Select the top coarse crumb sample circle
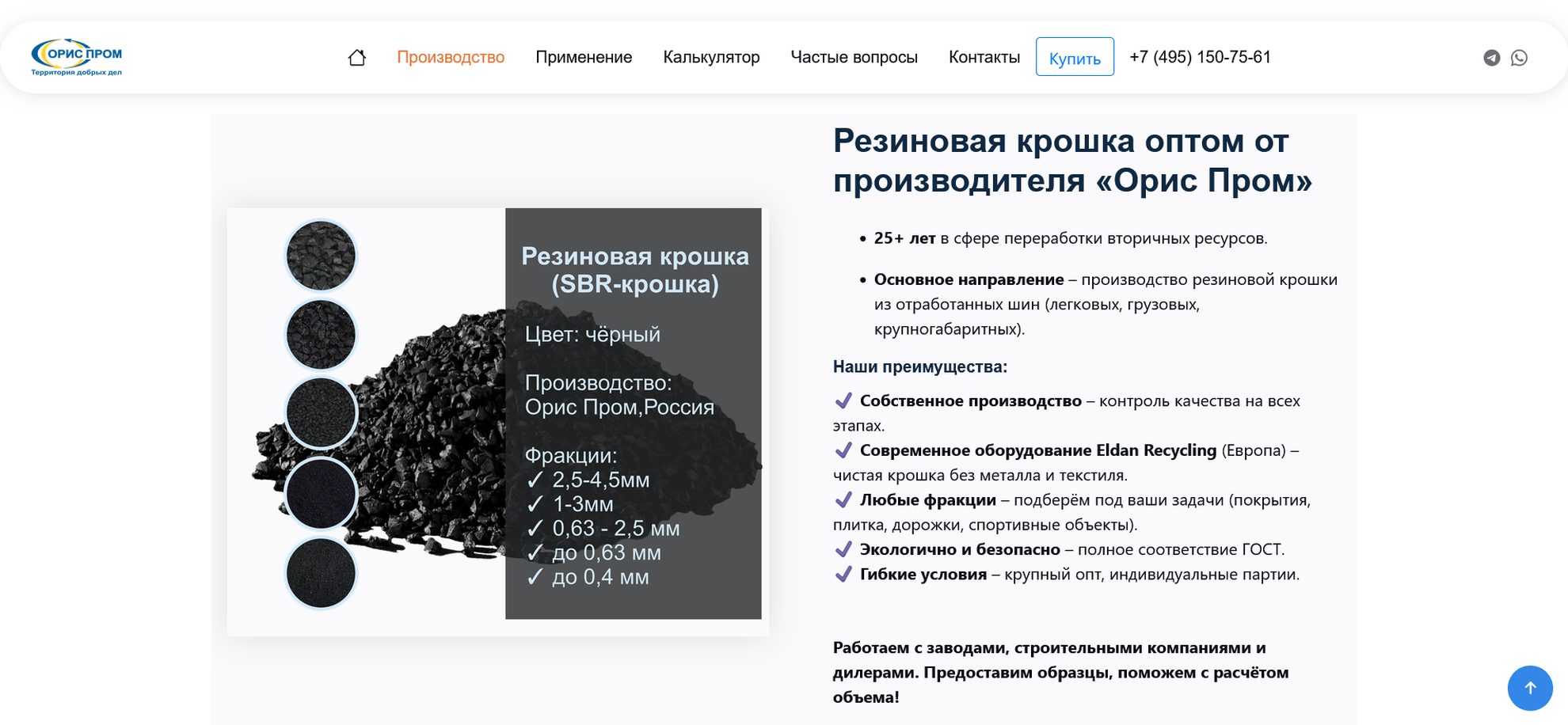The width and height of the screenshot is (1568, 725). 321,256
